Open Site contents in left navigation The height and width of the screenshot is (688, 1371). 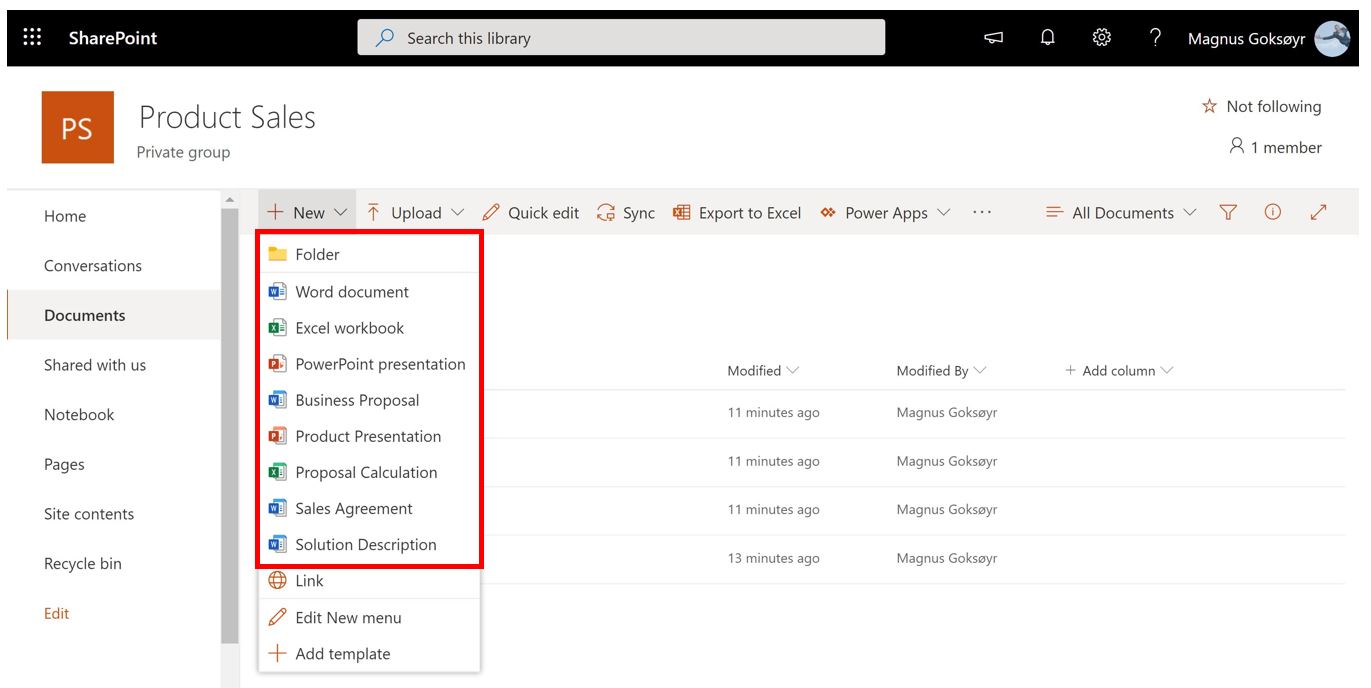click(x=89, y=514)
